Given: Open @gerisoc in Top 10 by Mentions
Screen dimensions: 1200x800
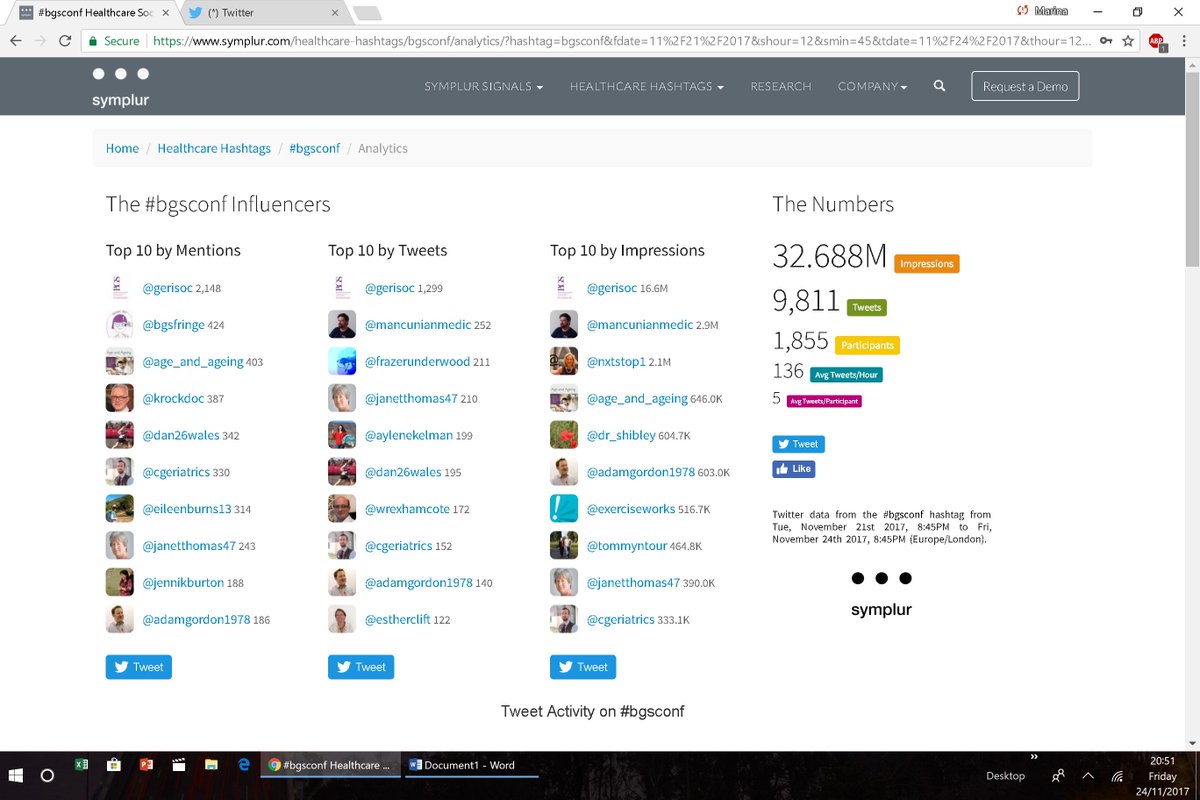Looking at the screenshot, I should click(167, 288).
